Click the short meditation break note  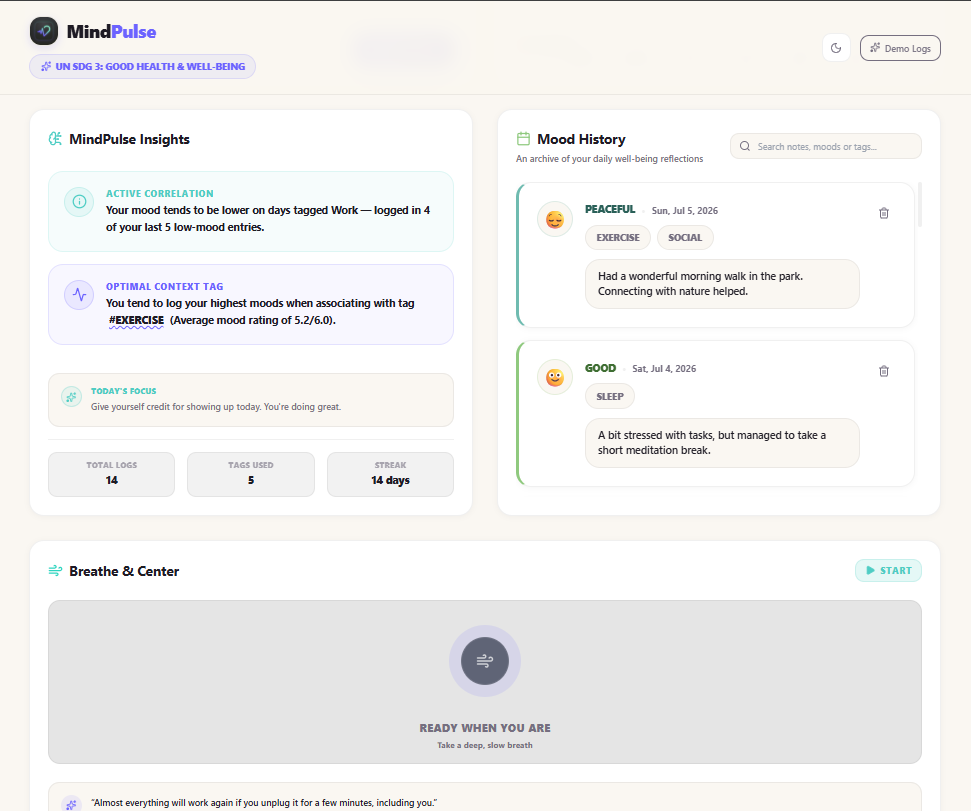tap(712, 443)
